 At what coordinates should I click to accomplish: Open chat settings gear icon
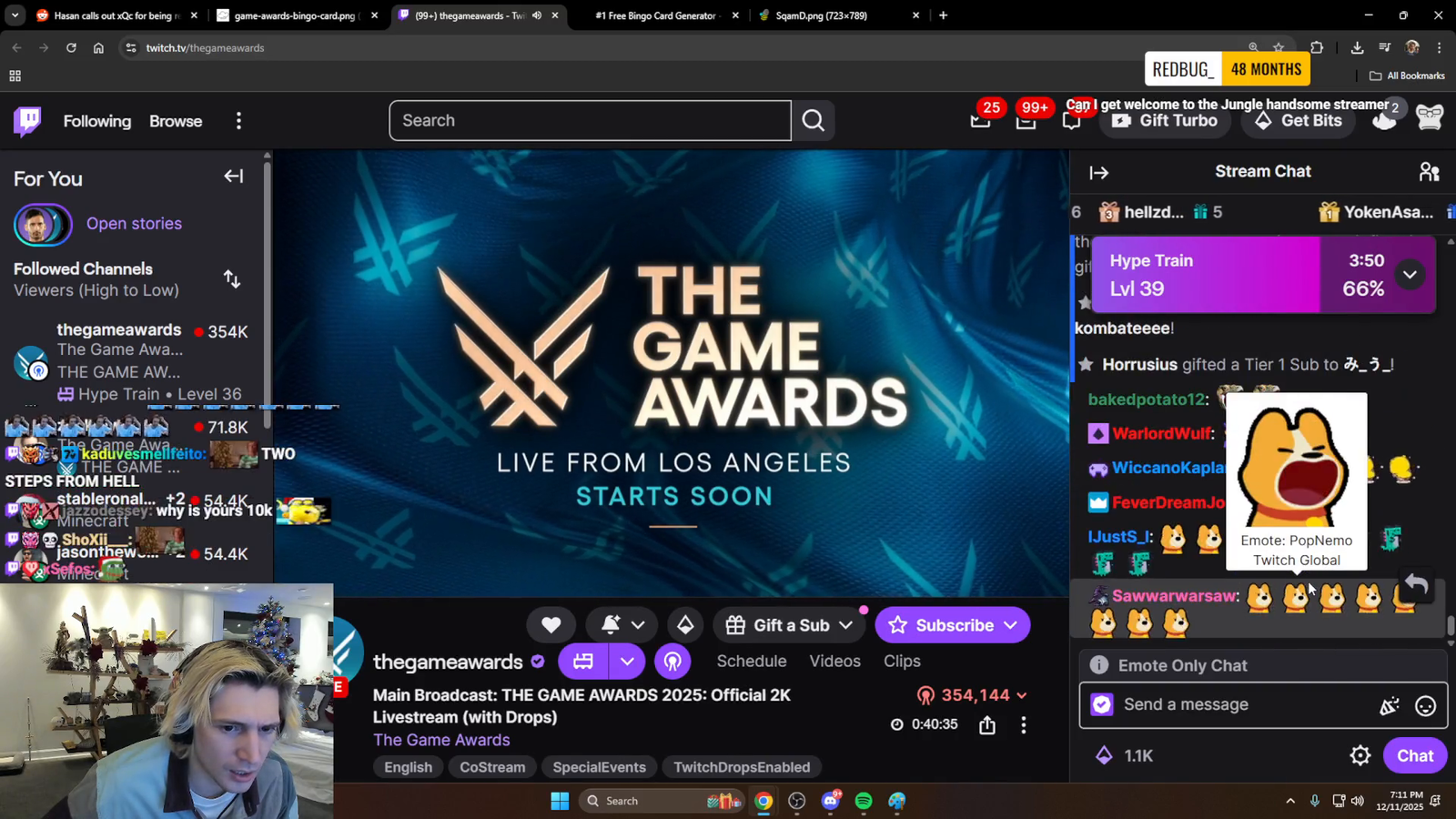(1360, 755)
